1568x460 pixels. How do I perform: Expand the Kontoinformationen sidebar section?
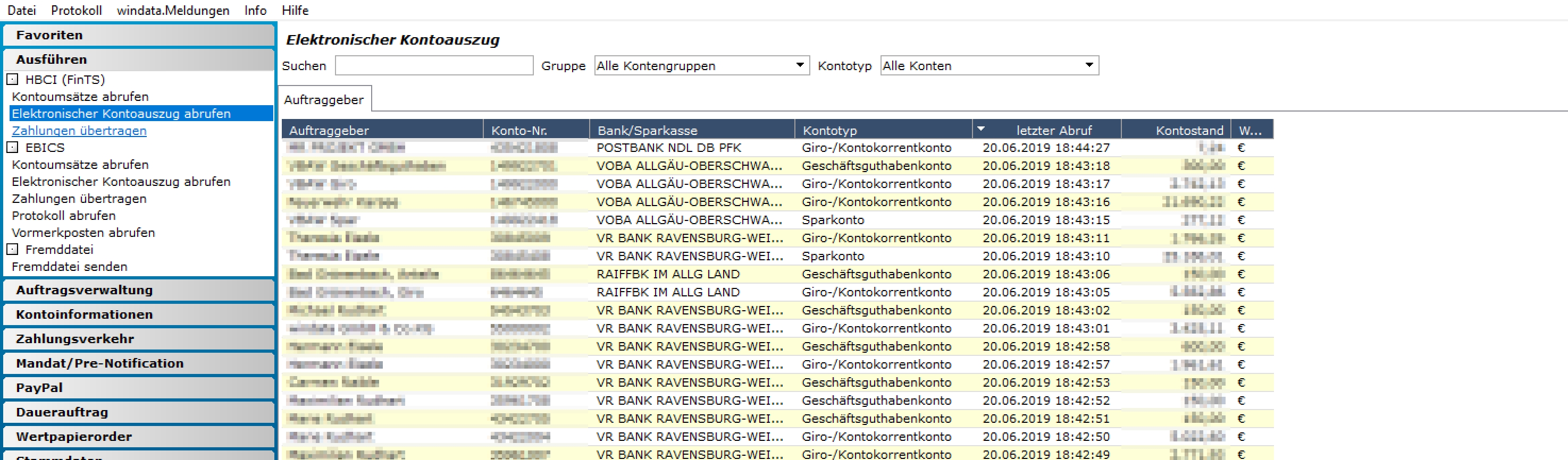(139, 314)
